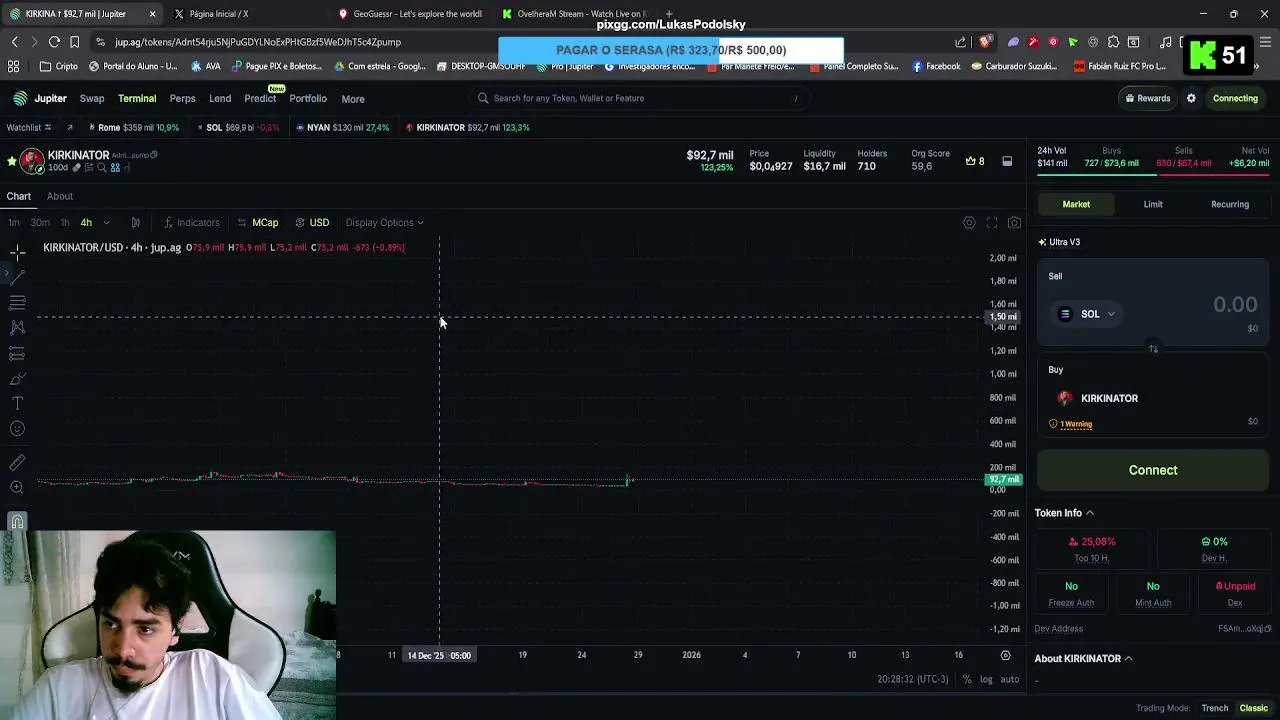Toggle auto scale on chart

pos(1010,680)
